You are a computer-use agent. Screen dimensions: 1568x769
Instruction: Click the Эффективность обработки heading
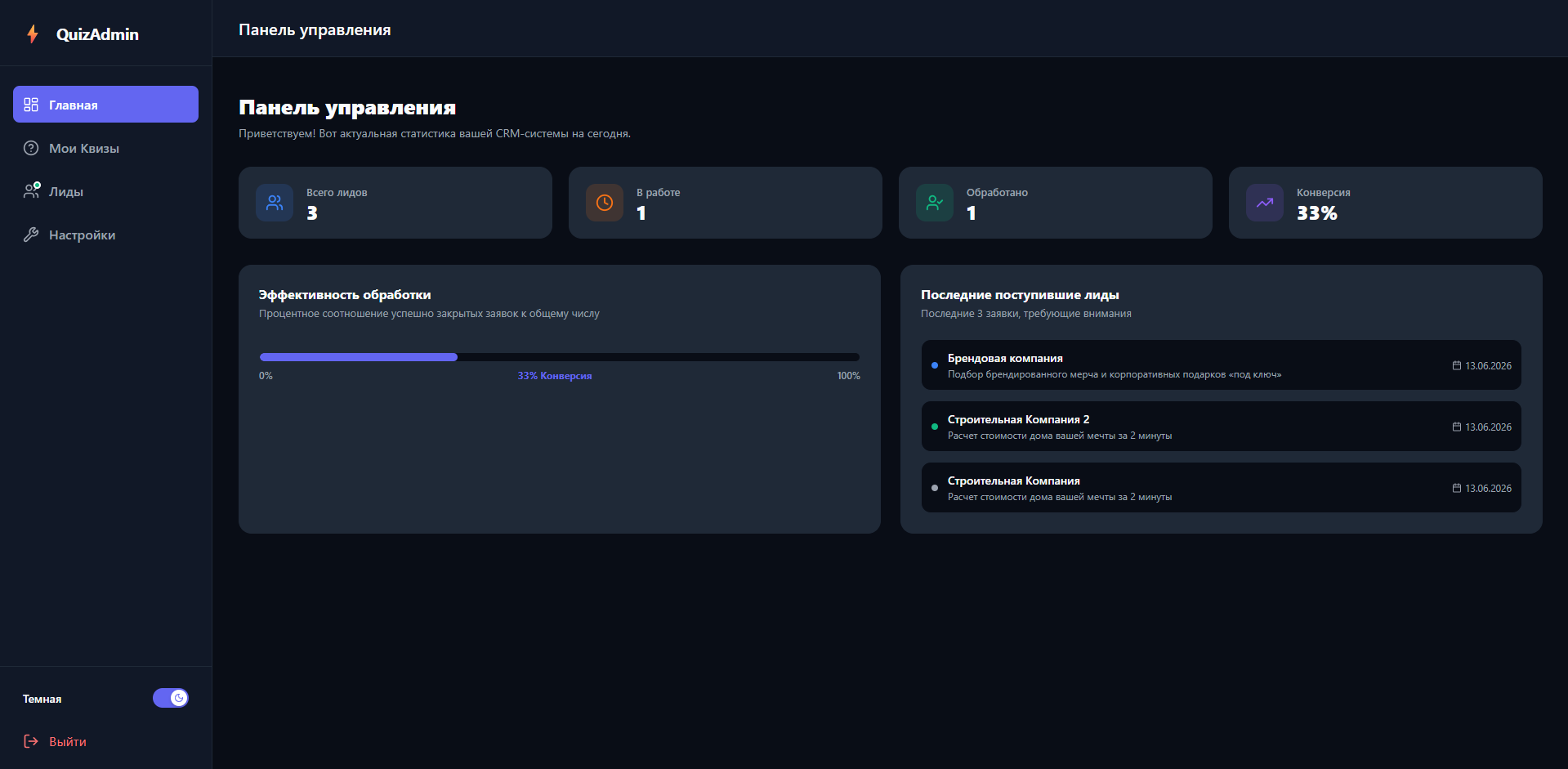[x=345, y=295]
